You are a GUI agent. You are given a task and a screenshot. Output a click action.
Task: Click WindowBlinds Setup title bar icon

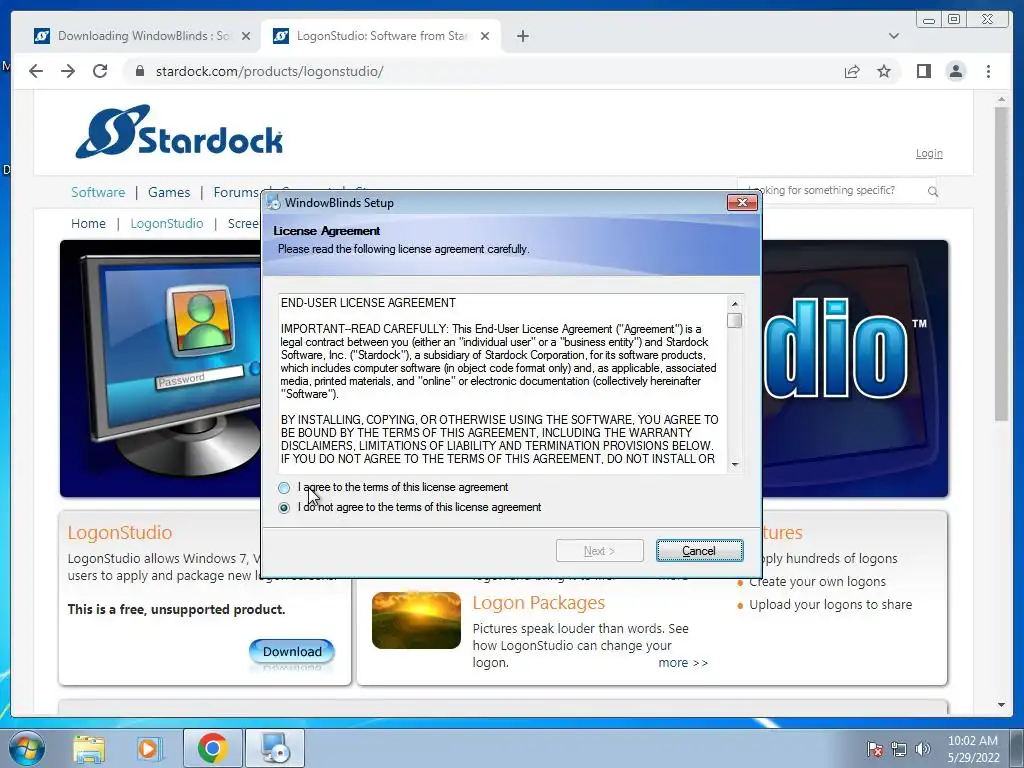click(274, 202)
